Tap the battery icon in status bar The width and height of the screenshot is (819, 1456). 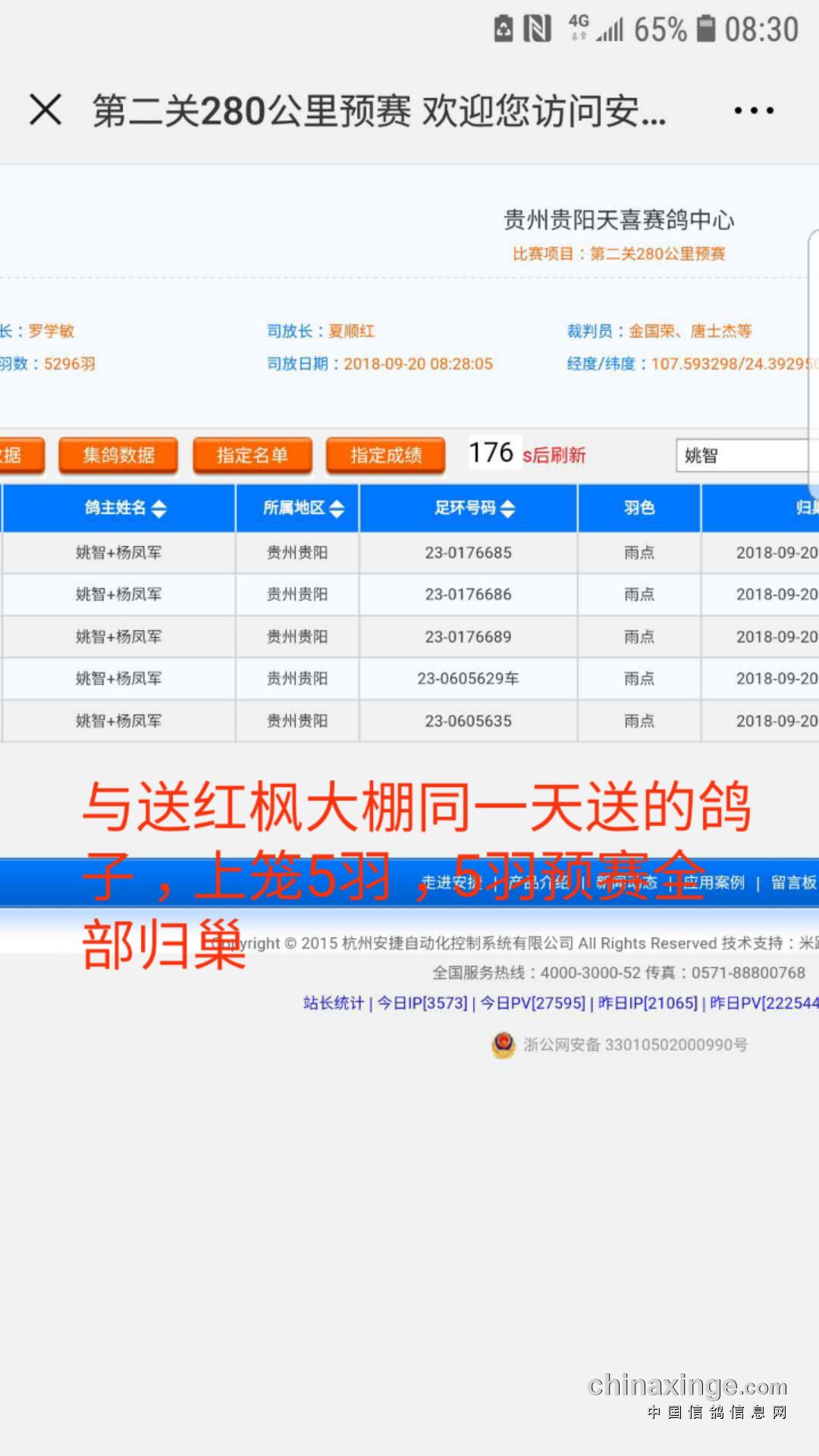[x=706, y=30]
